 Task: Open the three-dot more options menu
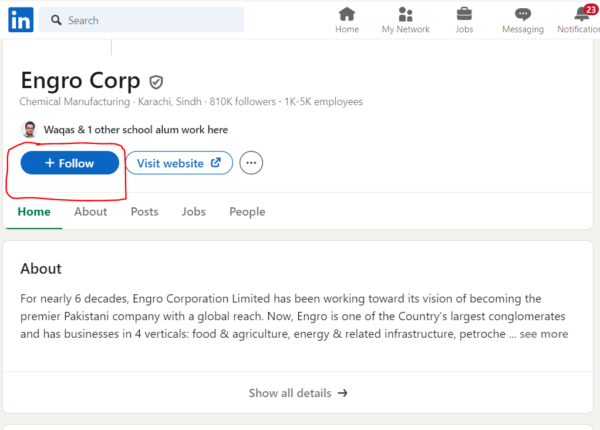point(251,163)
